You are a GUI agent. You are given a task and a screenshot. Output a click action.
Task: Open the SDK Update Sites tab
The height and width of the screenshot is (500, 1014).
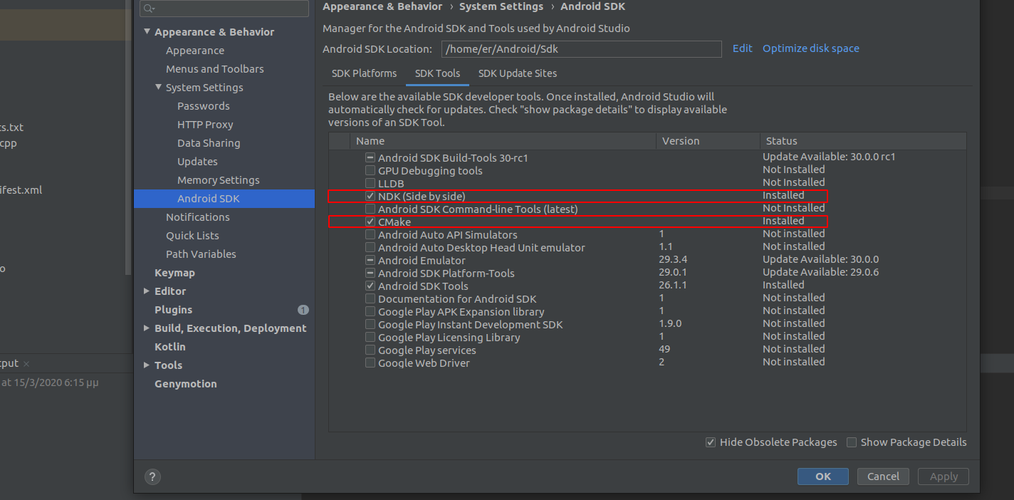[517, 73]
